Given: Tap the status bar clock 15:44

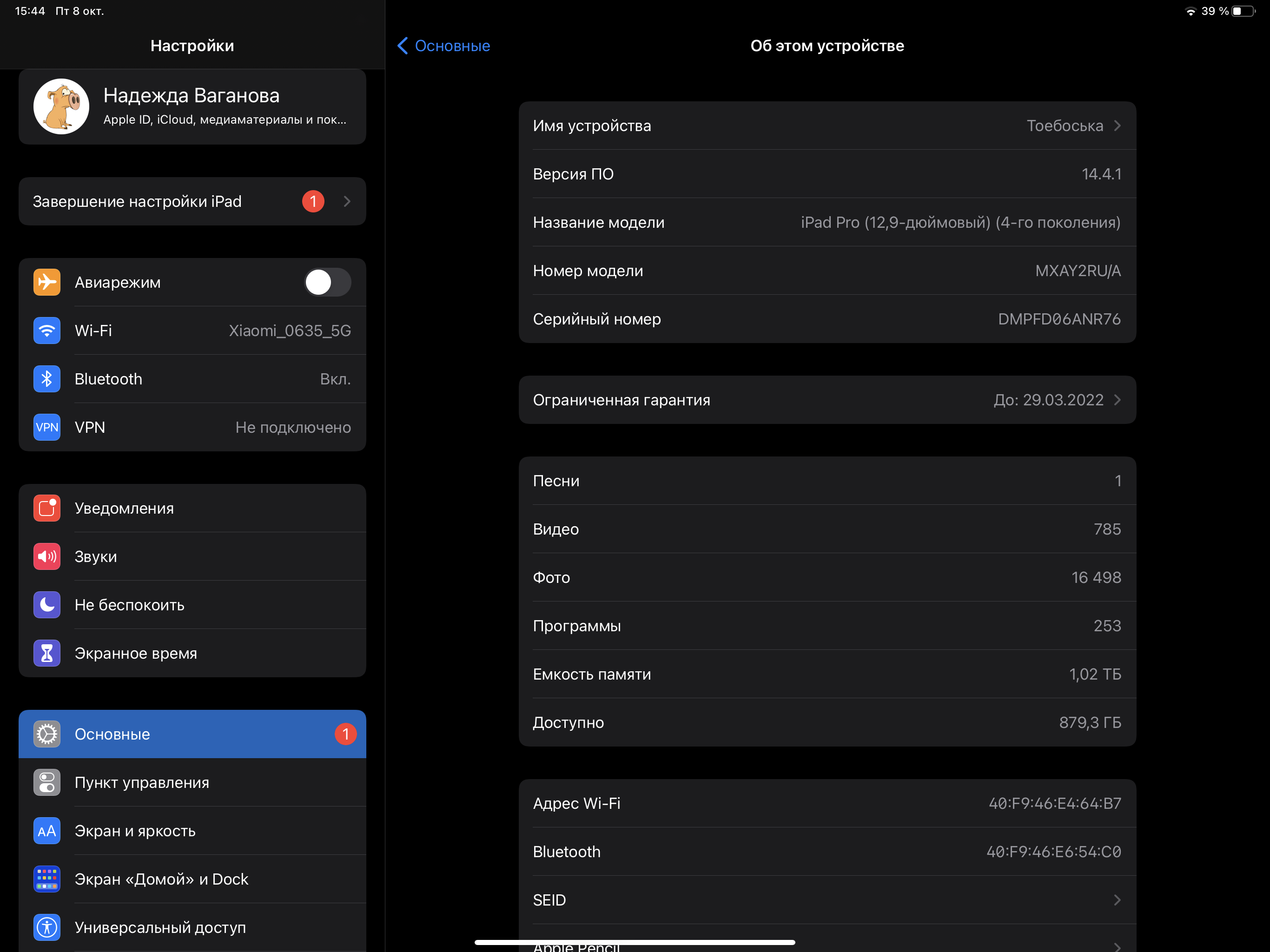Looking at the screenshot, I should tap(30, 11).
